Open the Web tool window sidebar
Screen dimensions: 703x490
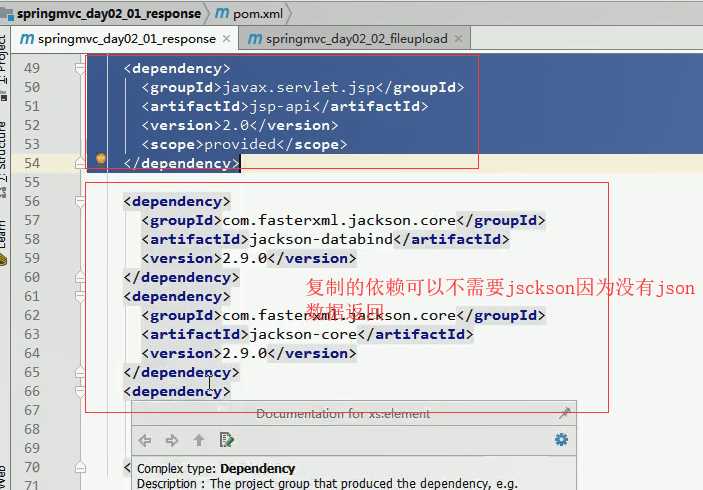(4, 477)
